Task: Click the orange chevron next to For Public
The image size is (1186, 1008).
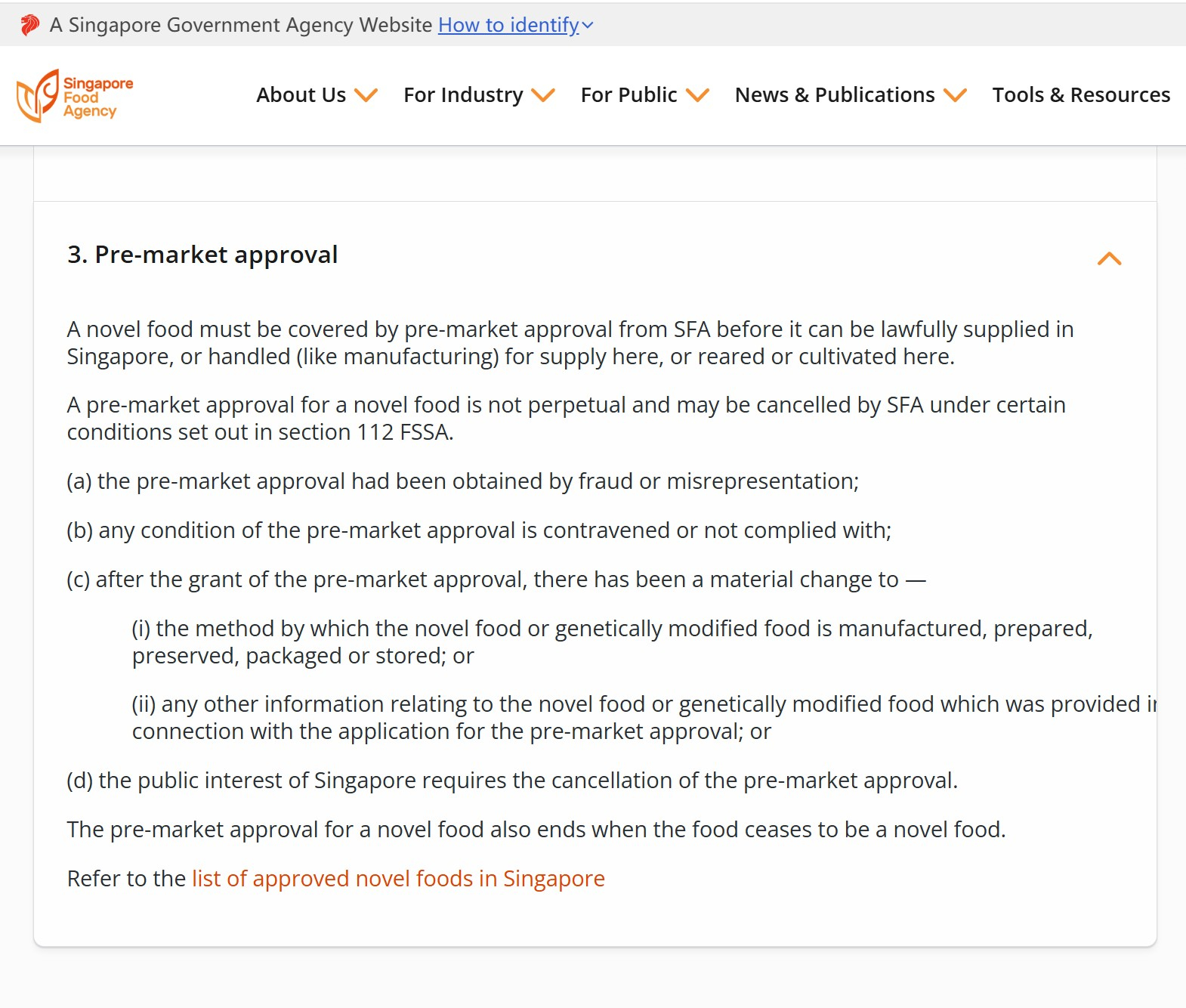Action: coord(697,95)
